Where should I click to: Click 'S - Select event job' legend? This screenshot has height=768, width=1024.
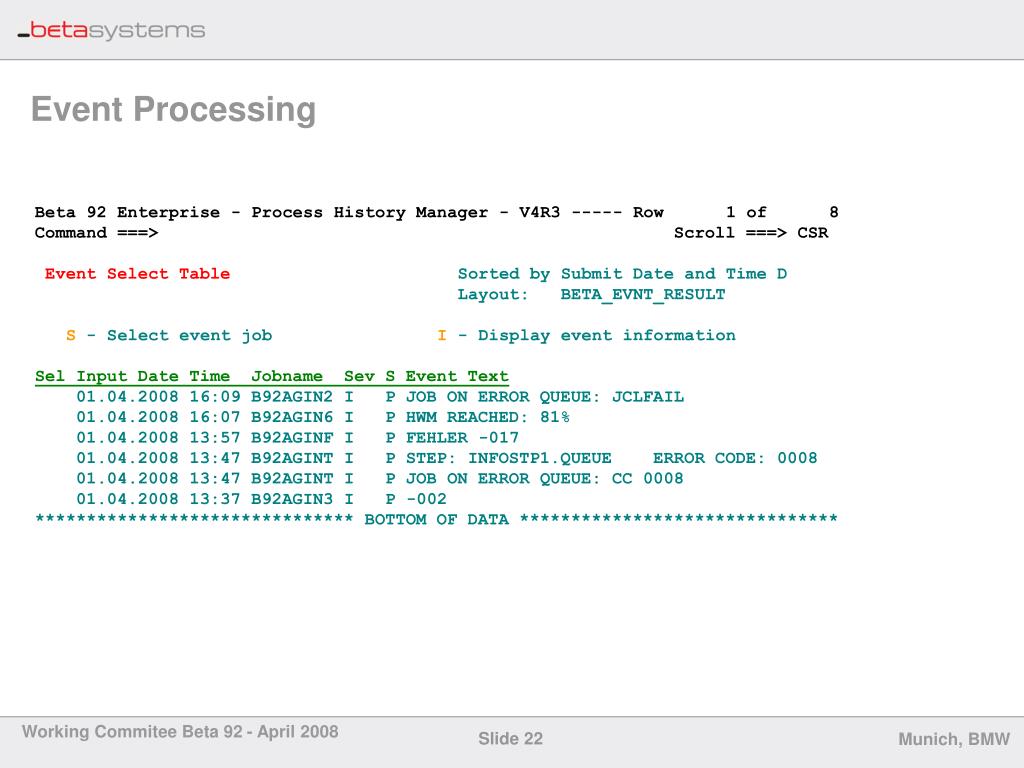click(x=169, y=336)
